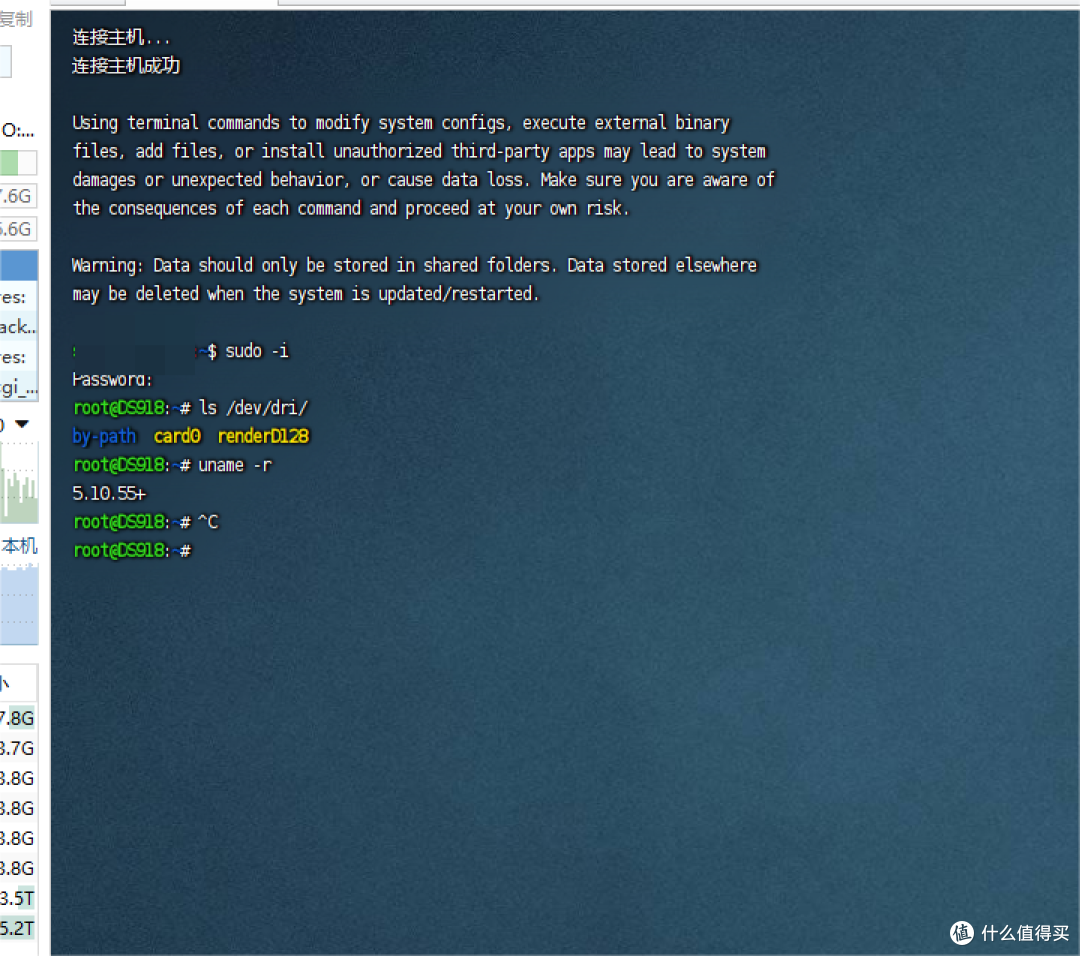
Task: Click the 'Warning: Data should only be stored' line
Action: point(414,265)
